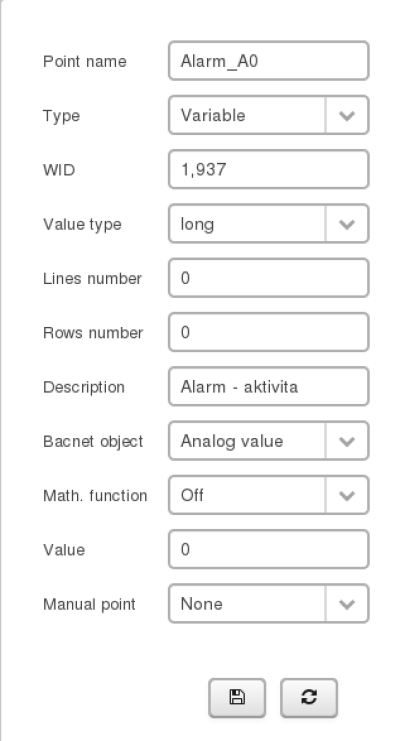
Task: Open the Off math function selector
Action: point(269,495)
